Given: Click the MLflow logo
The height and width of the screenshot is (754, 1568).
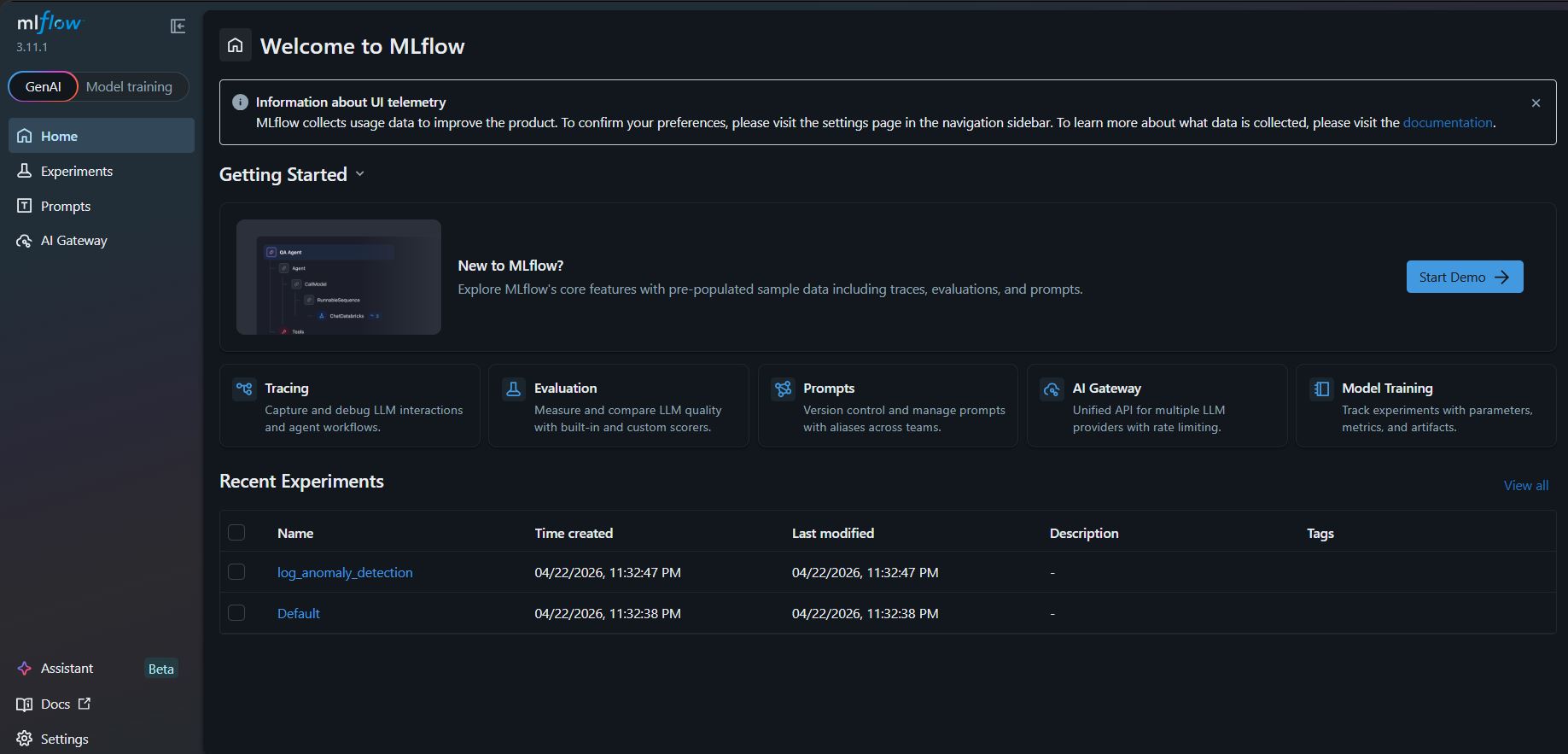Looking at the screenshot, I should pyautogui.click(x=50, y=23).
